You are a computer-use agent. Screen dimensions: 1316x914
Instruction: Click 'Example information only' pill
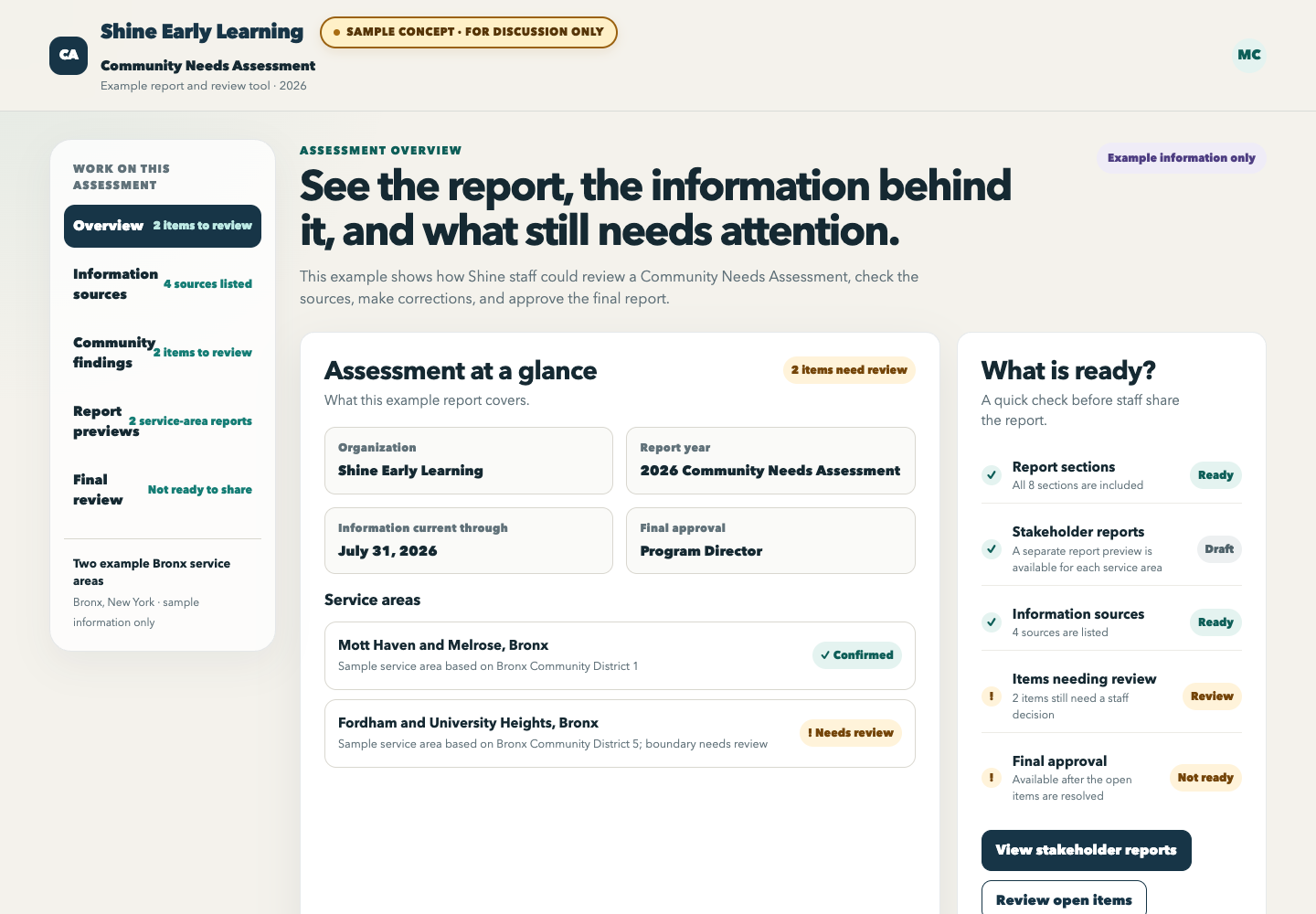tap(1182, 158)
